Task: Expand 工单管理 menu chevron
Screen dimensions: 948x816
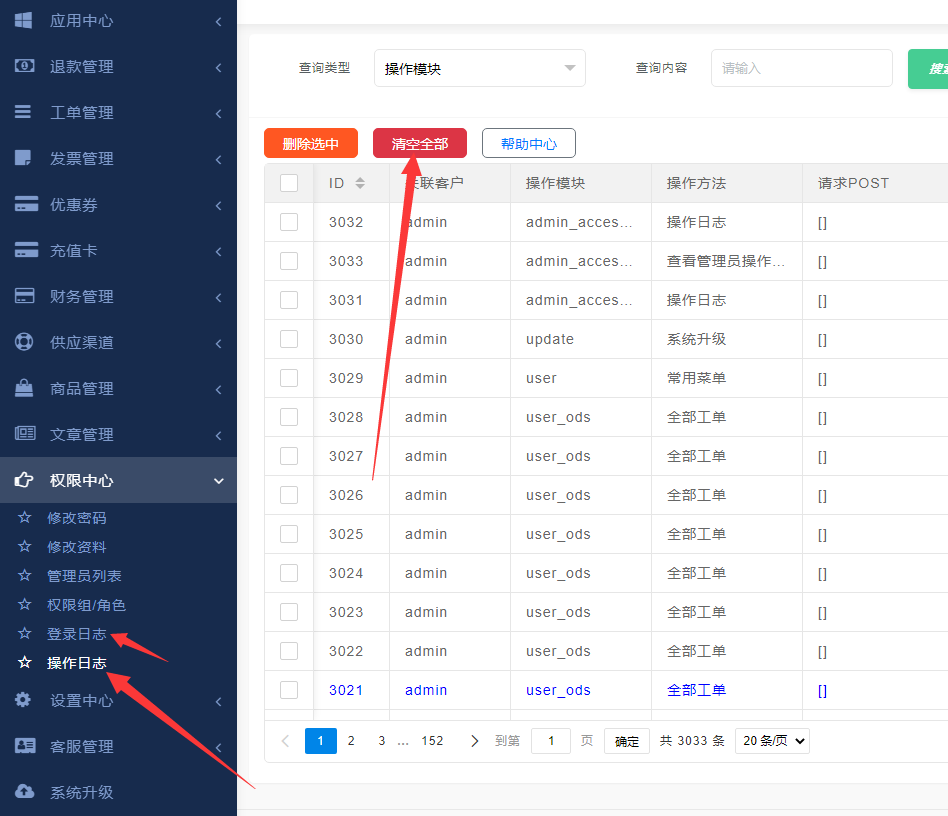Action: [218, 113]
